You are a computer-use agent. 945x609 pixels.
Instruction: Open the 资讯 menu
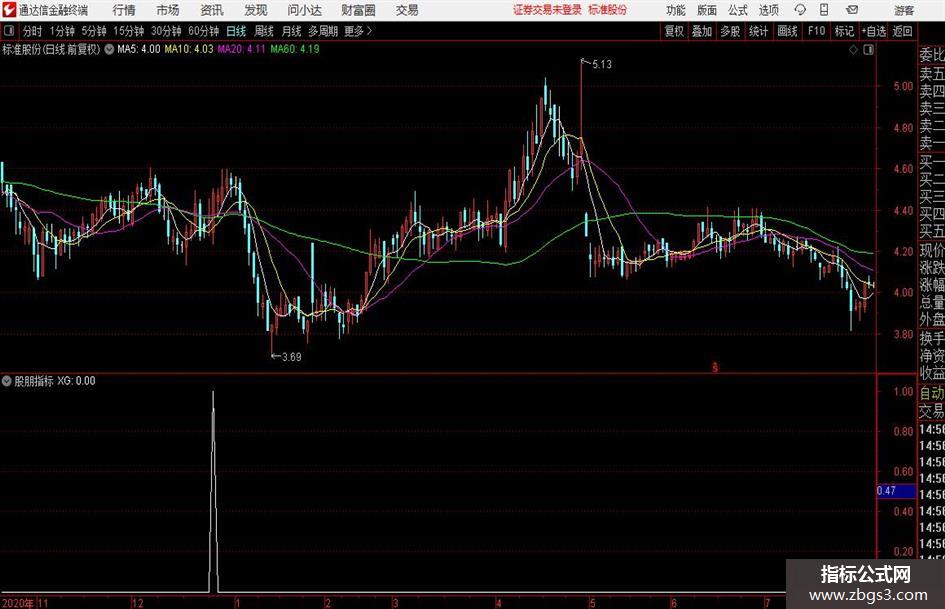(x=212, y=10)
